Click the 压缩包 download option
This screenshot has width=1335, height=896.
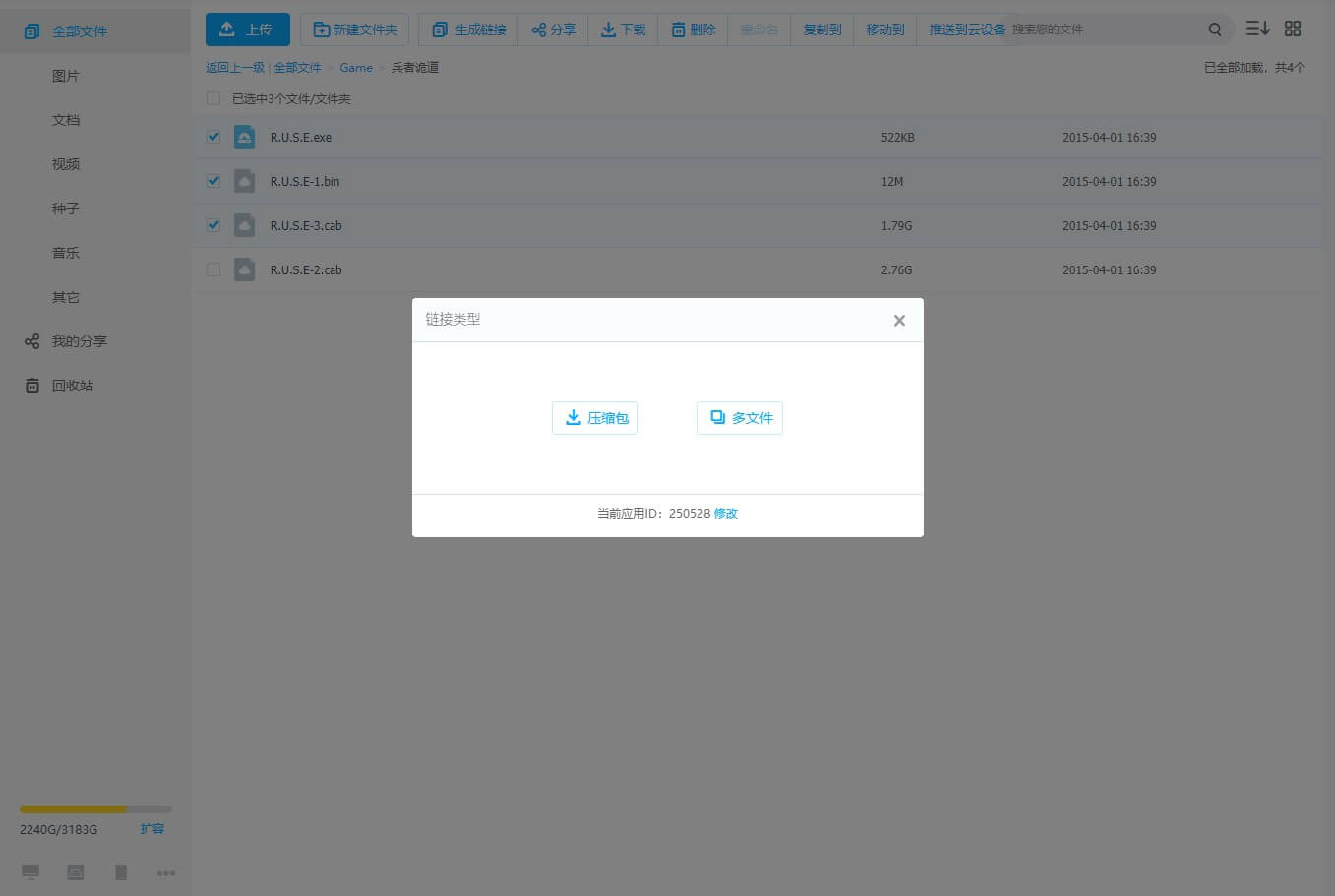595,418
